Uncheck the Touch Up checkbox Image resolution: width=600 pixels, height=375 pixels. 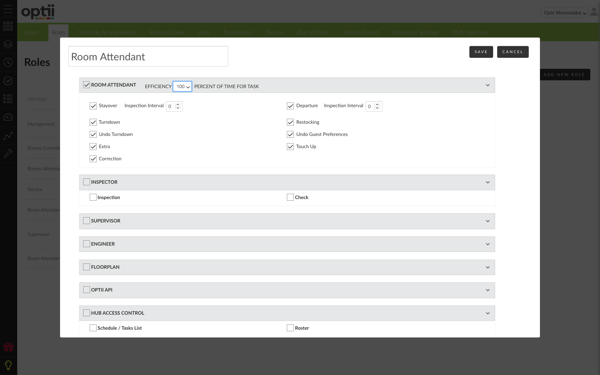tap(290, 147)
